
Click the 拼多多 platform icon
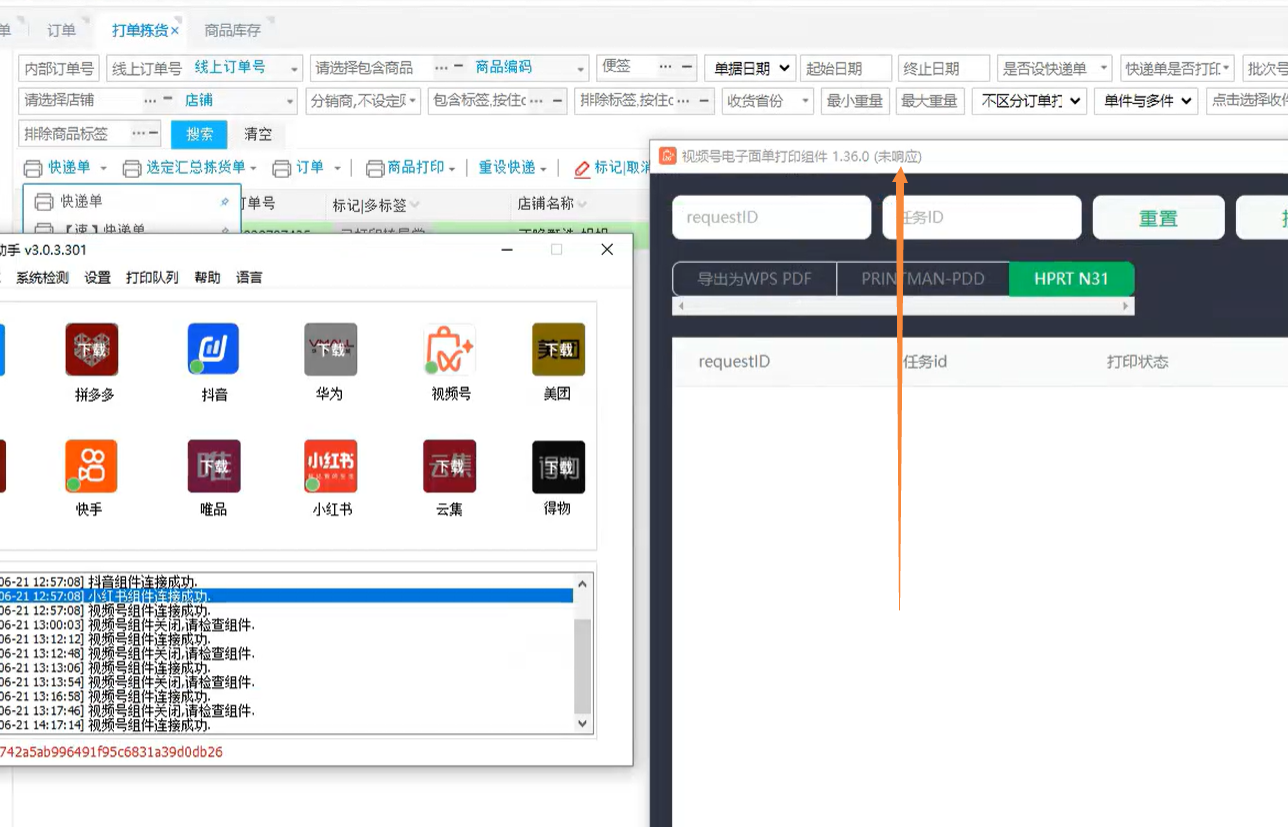[x=92, y=350]
